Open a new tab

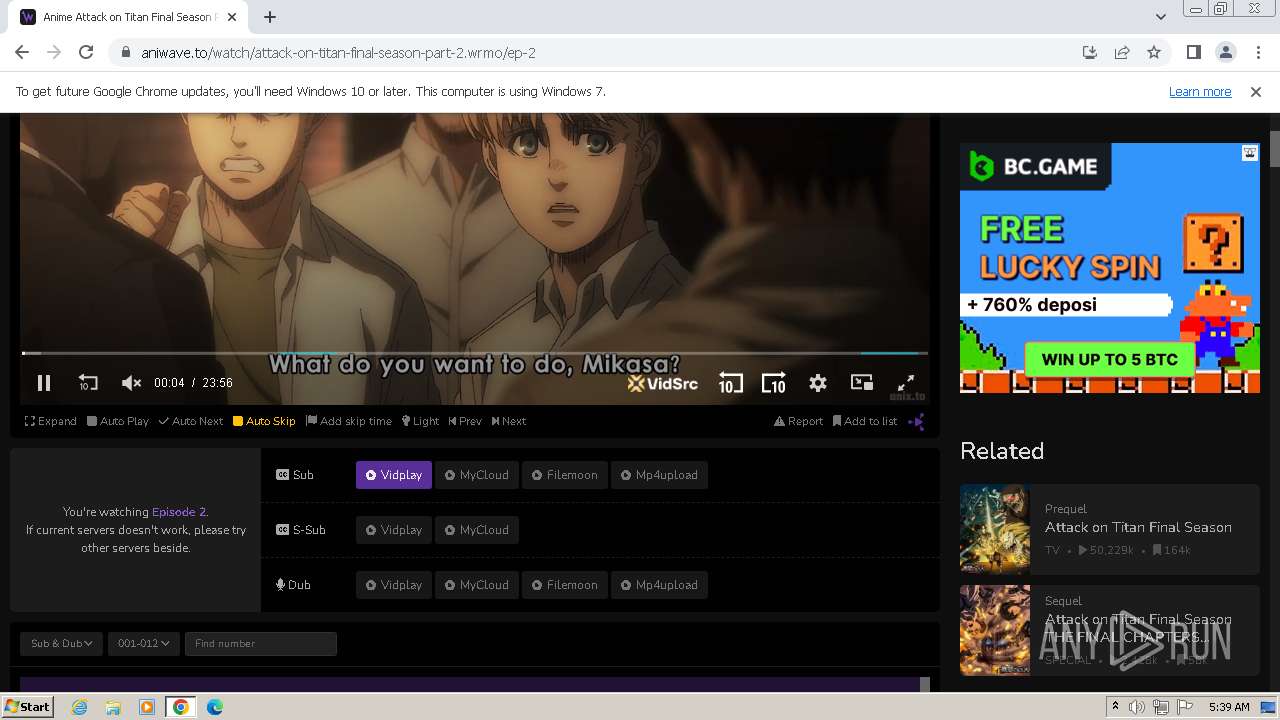click(x=270, y=17)
